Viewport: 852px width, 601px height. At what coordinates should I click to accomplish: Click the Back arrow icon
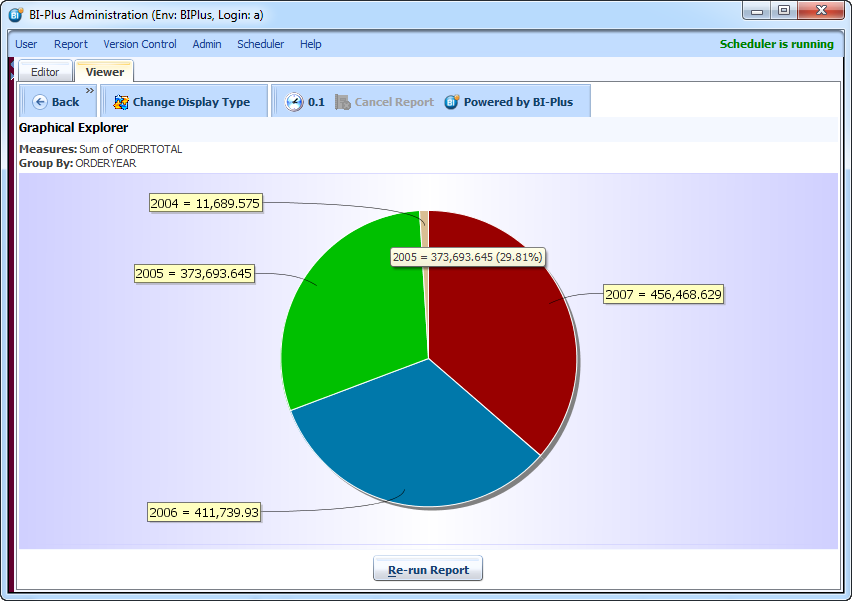[x=40, y=102]
